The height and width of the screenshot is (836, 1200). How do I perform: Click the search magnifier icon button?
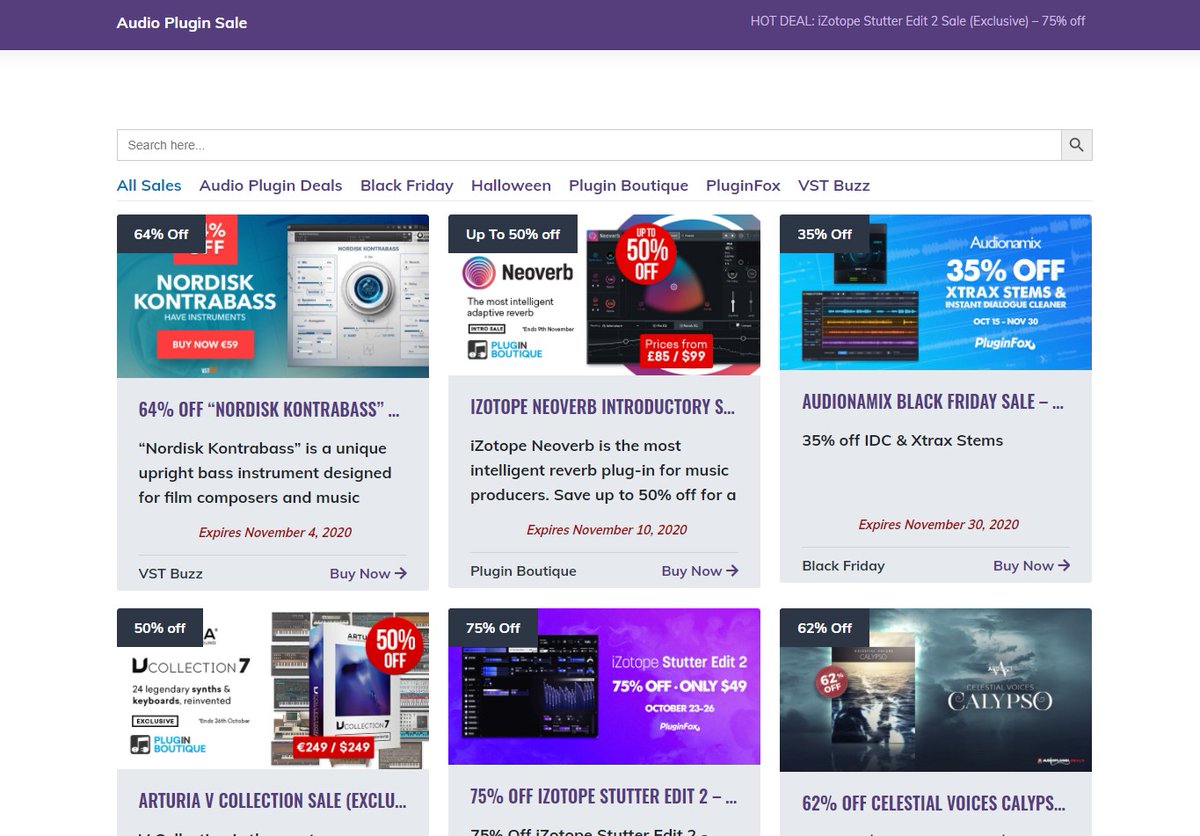(1076, 145)
